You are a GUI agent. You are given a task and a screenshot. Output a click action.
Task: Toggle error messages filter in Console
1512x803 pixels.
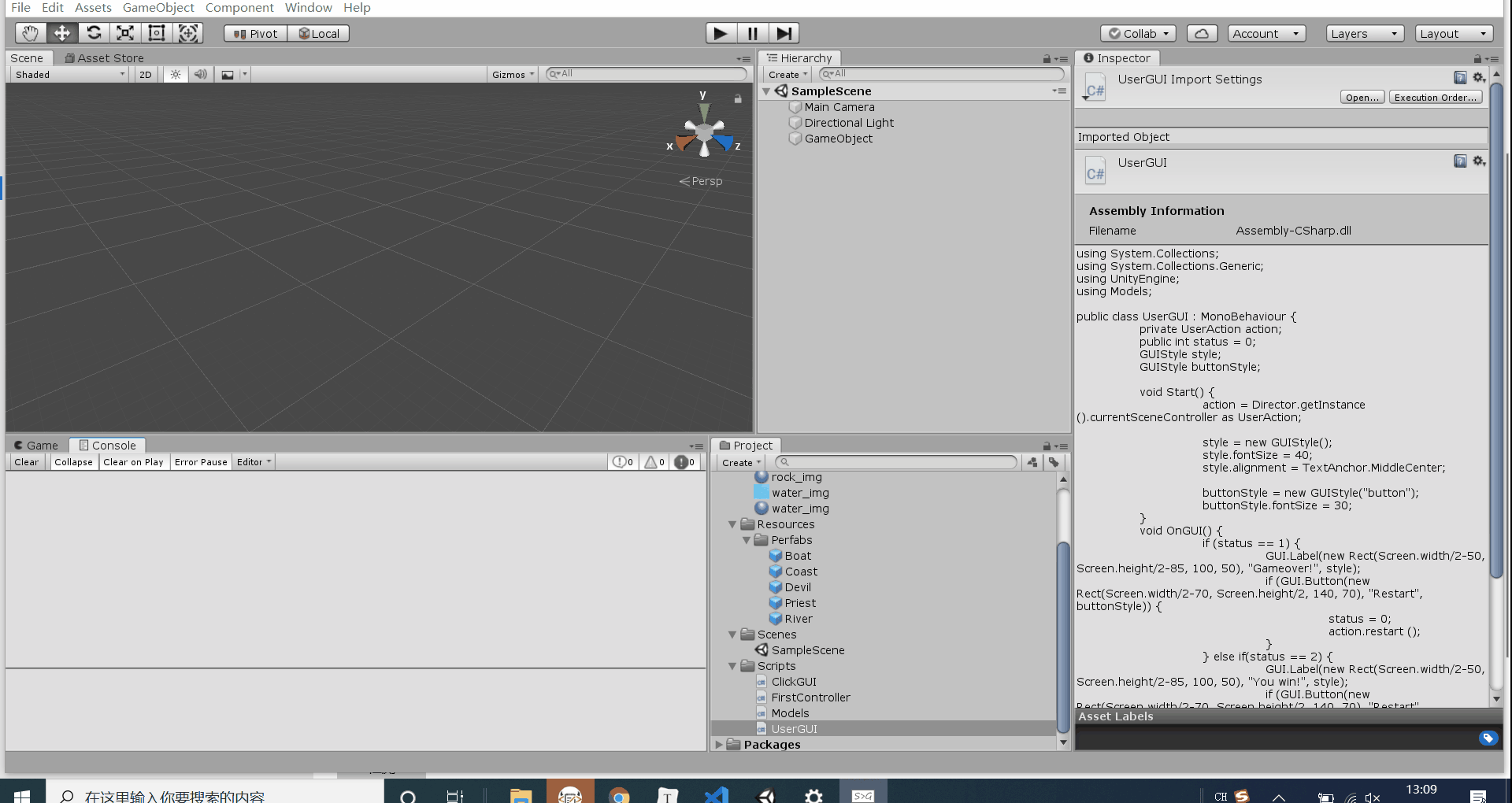[685, 462]
